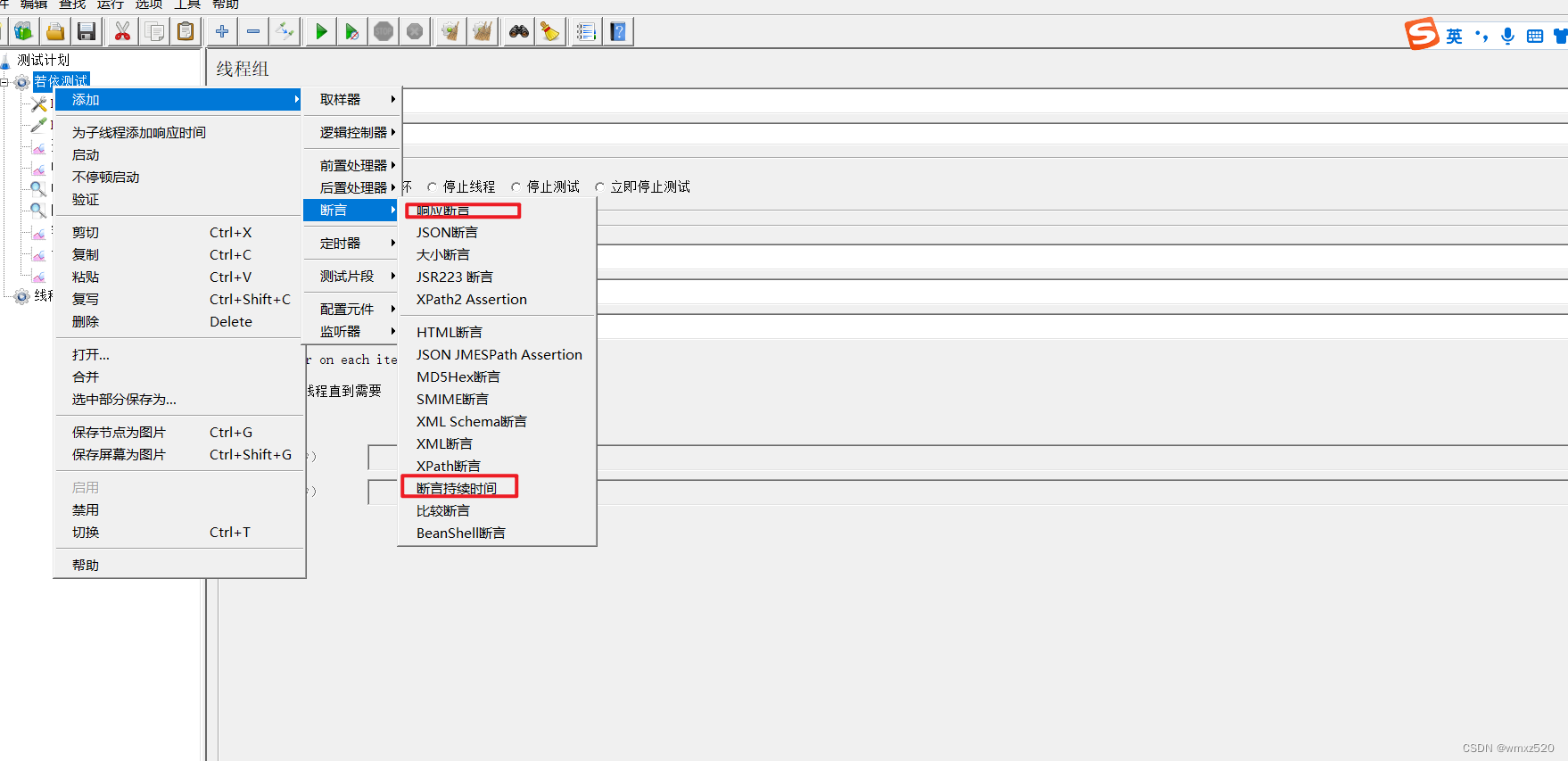
Task: Expand the 测试片段 submenu
Action: pyautogui.click(x=352, y=276)
